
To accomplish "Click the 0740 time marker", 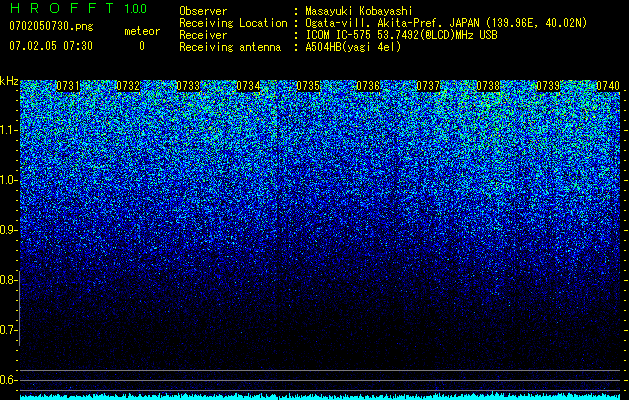I will 608,86.
